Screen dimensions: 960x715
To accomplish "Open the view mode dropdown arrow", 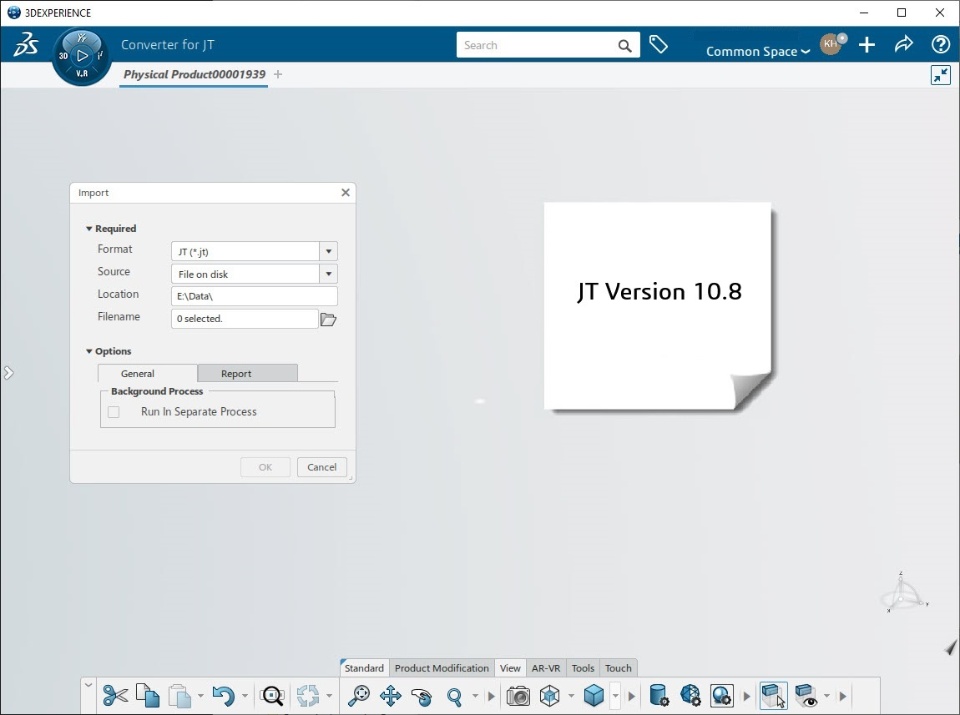I will point(615,696).
